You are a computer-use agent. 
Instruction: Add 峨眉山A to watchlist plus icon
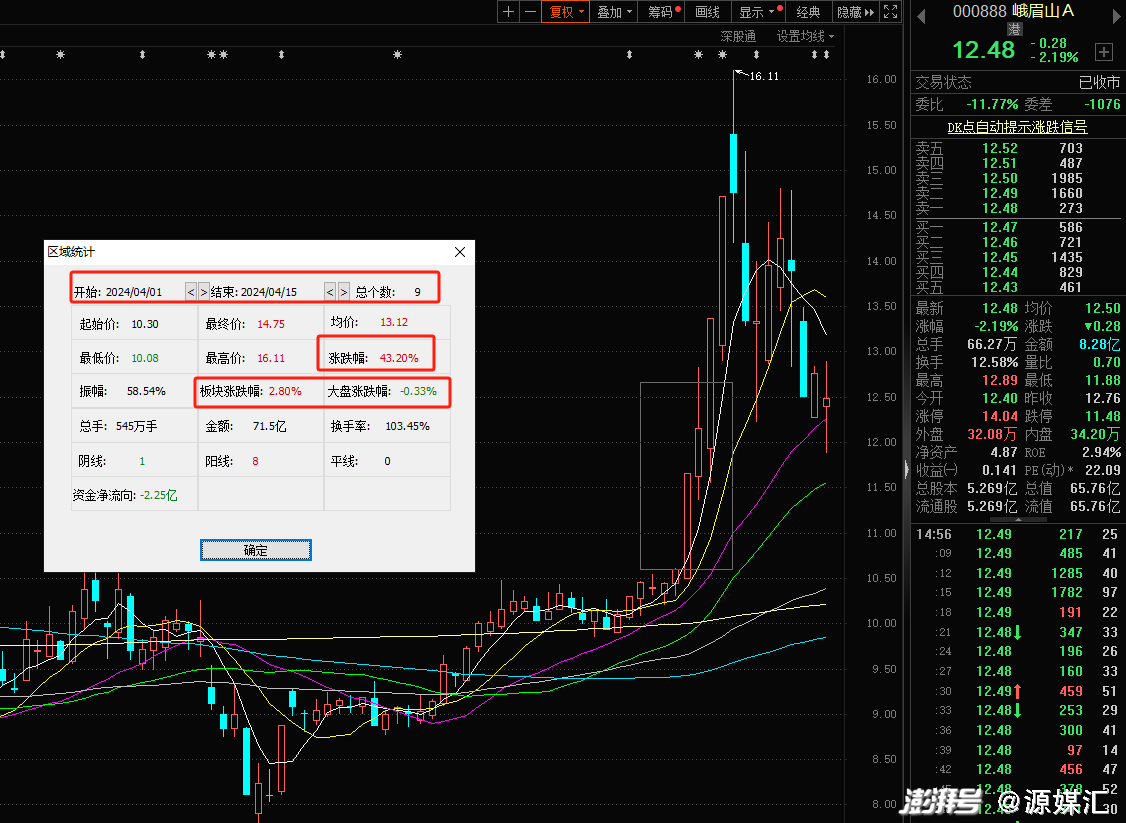click(x=1104, y=51)
